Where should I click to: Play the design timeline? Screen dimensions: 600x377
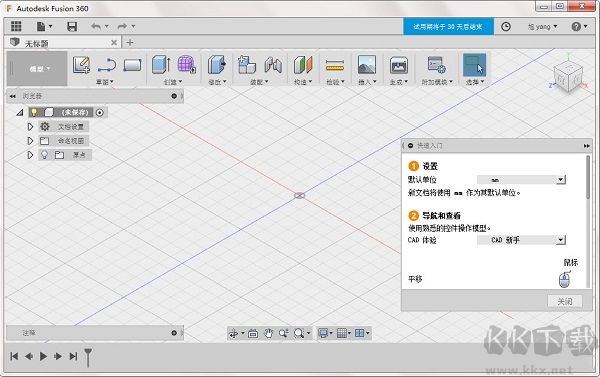coord(43,356)
